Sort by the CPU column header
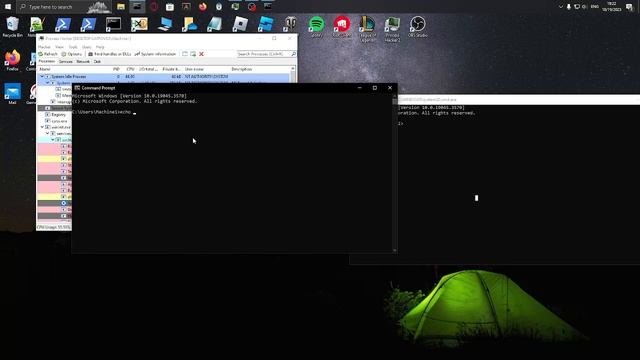The height and width of the screenshot is (360, 640). click(x=130, y=69)
